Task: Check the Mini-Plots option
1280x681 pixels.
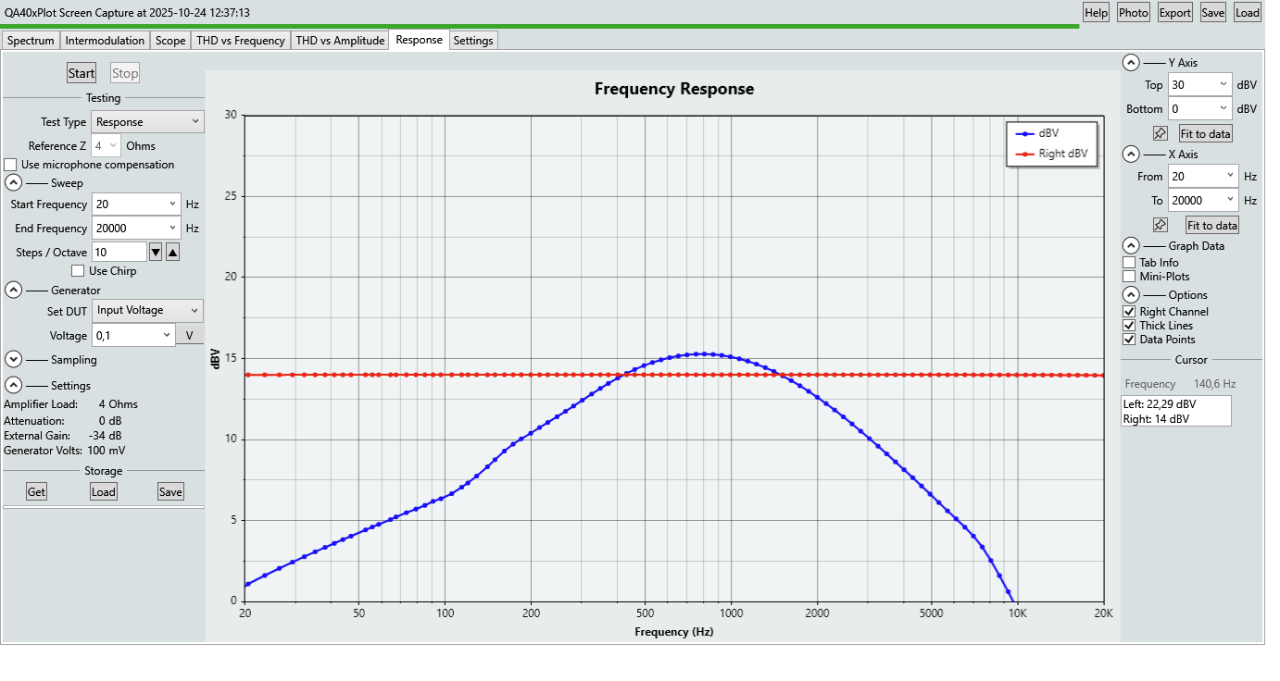Action: pyautogui.click(x=1129, y=276)
